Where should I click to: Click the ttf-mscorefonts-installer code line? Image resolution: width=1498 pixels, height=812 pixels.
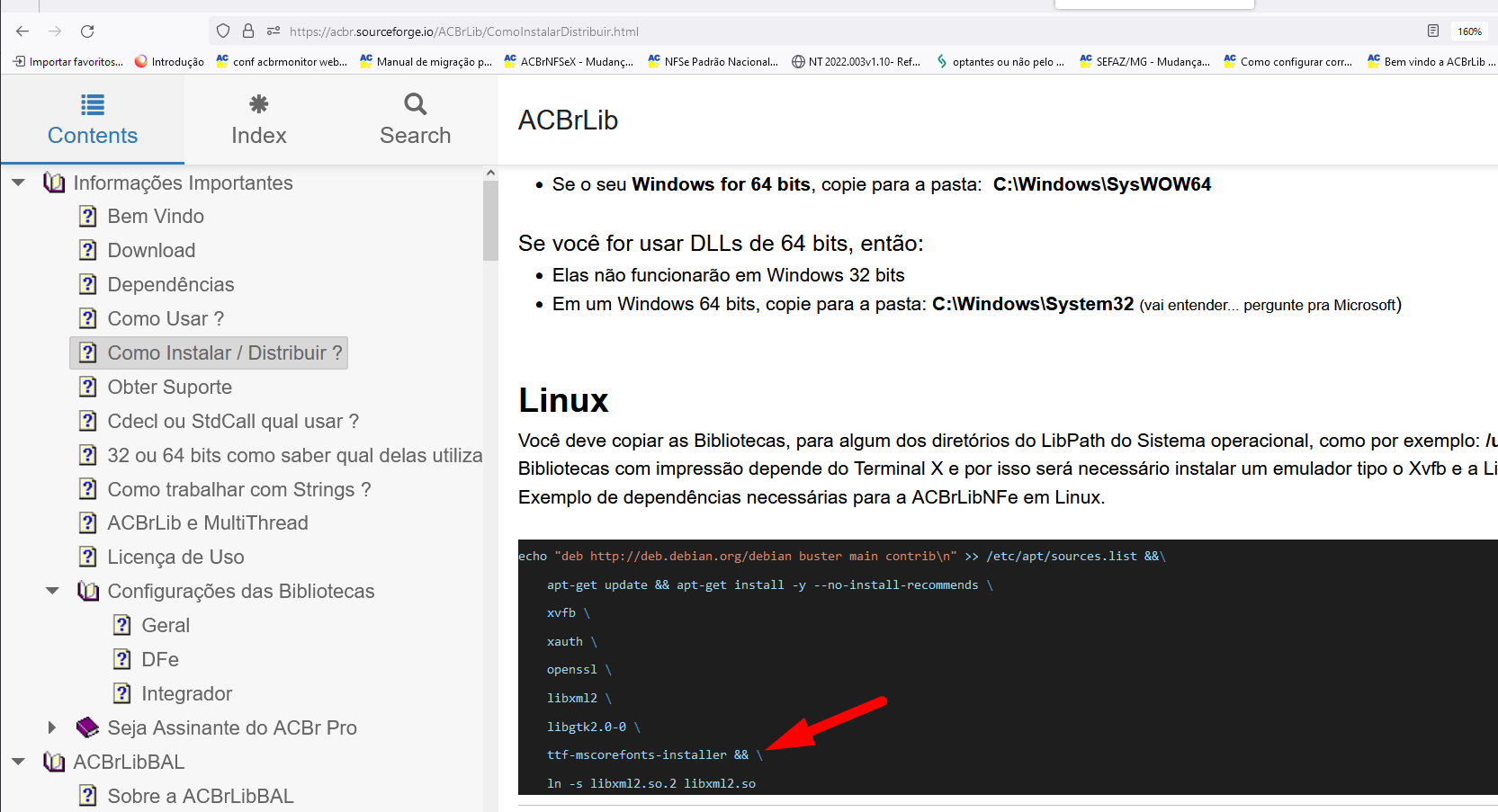point(655,754)
